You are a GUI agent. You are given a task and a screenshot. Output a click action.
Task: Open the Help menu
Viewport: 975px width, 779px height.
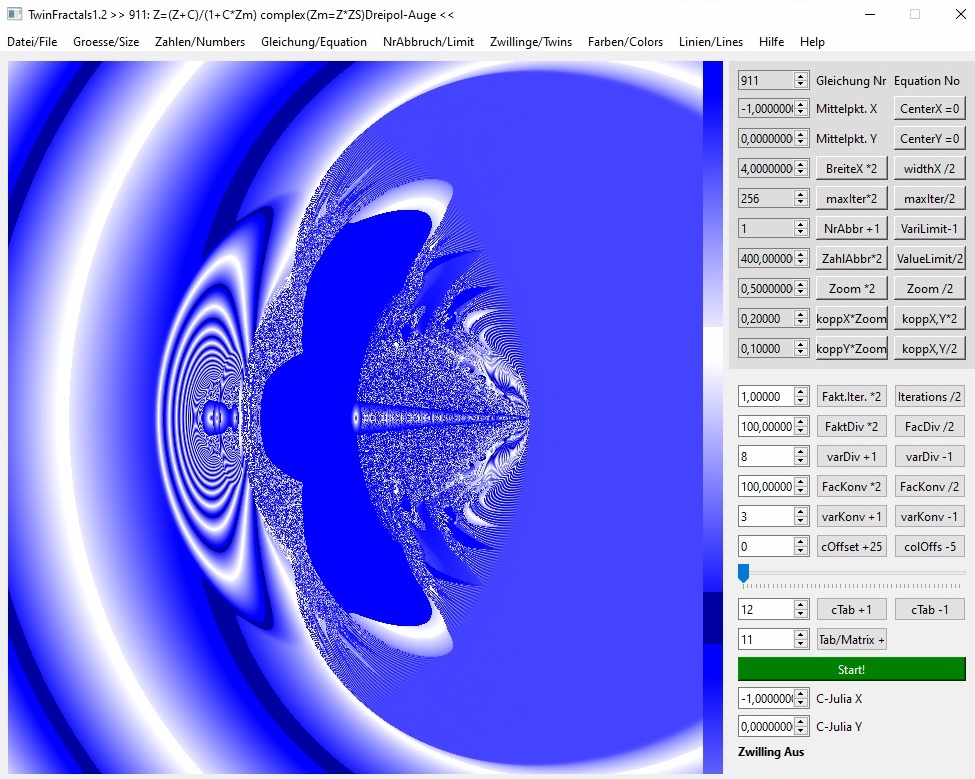tap(812, 42)
